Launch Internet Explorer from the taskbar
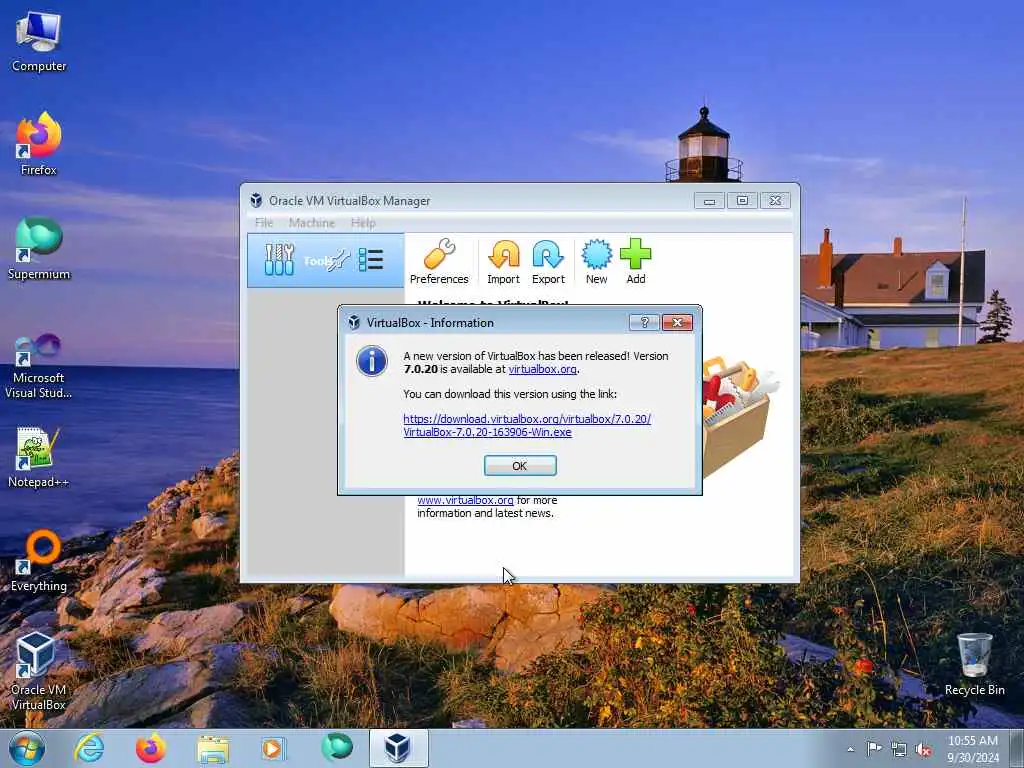 click(89, 748)
